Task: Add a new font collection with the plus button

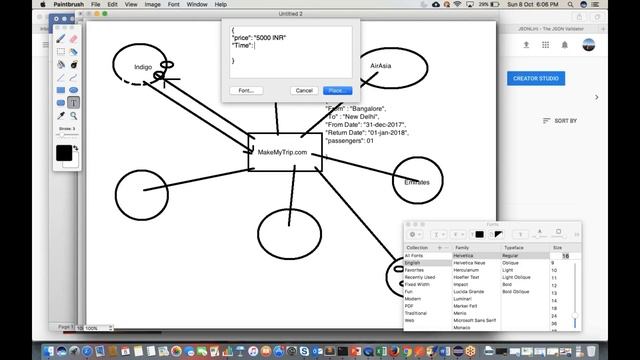Action: click(x=440, y=248)
